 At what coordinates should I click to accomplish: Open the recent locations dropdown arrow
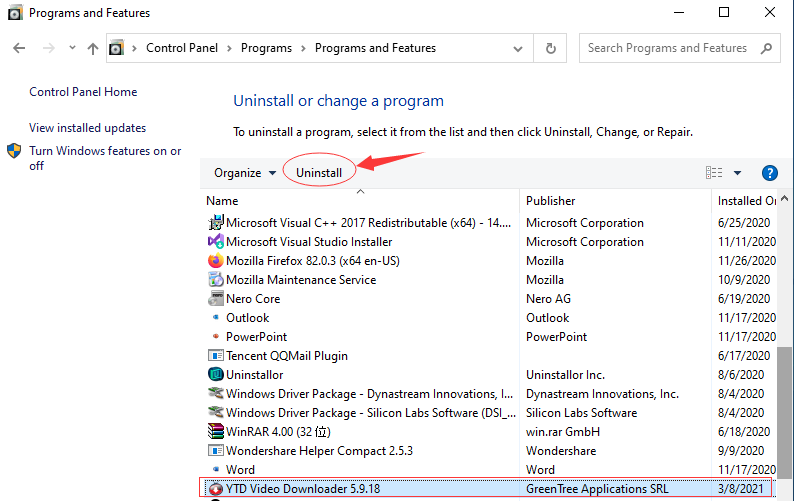click(x=72, y=48)
